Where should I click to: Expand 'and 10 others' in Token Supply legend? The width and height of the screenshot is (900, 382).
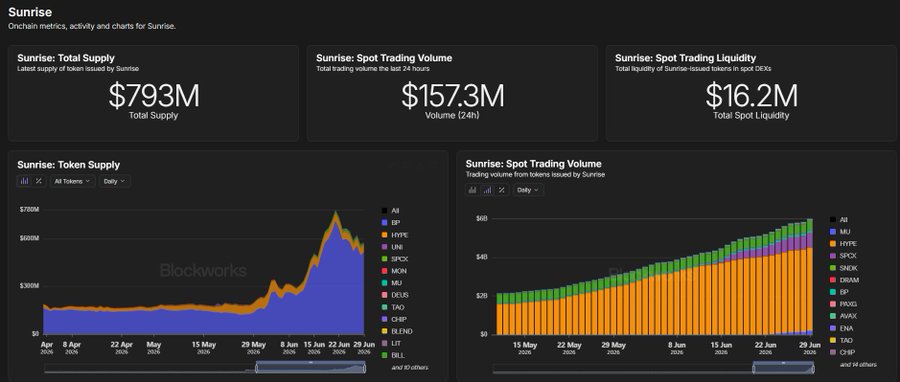[409, 367]
